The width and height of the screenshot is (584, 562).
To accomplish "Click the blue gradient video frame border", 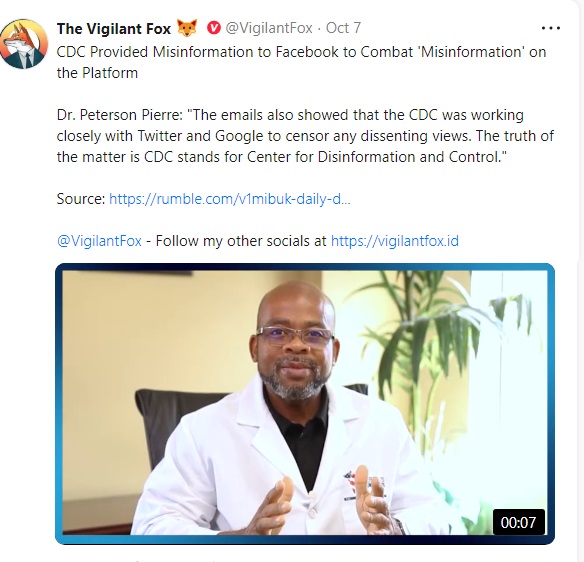I will (305, 267).
